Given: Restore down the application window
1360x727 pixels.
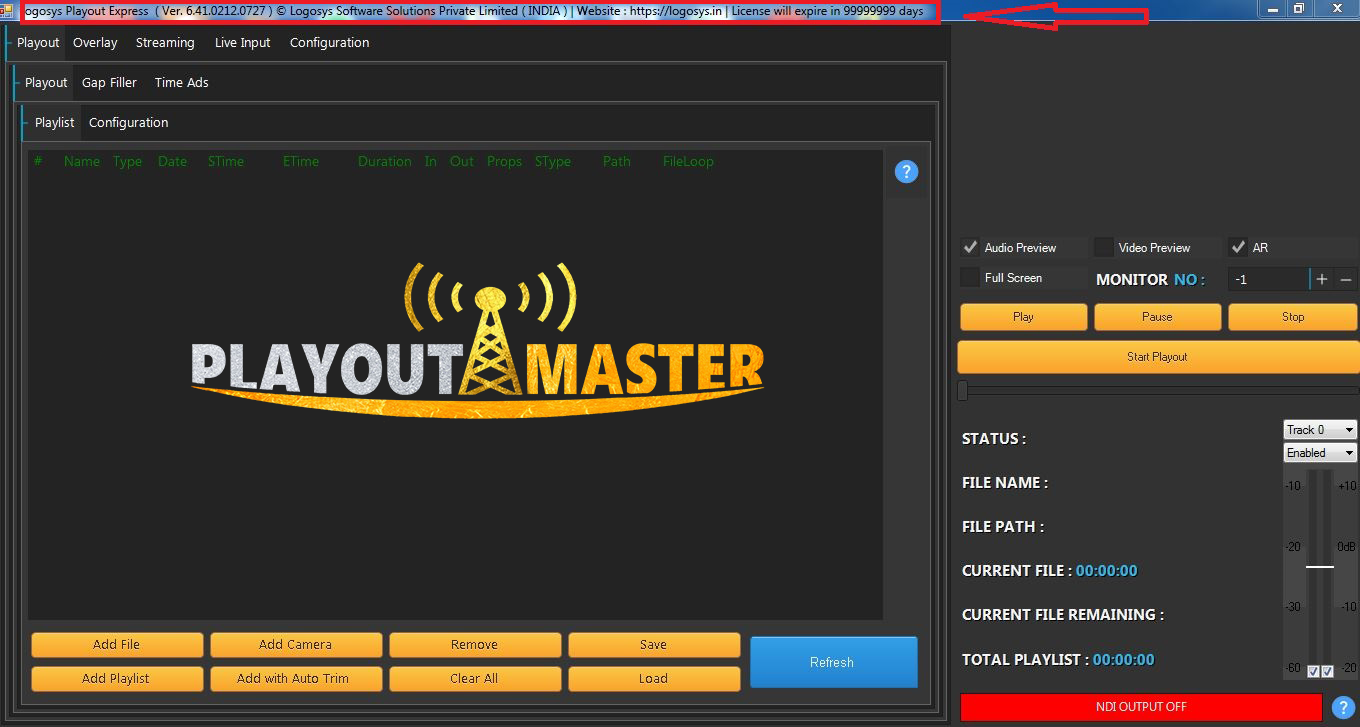Looking at the screenshot, I should (1298, 9).
